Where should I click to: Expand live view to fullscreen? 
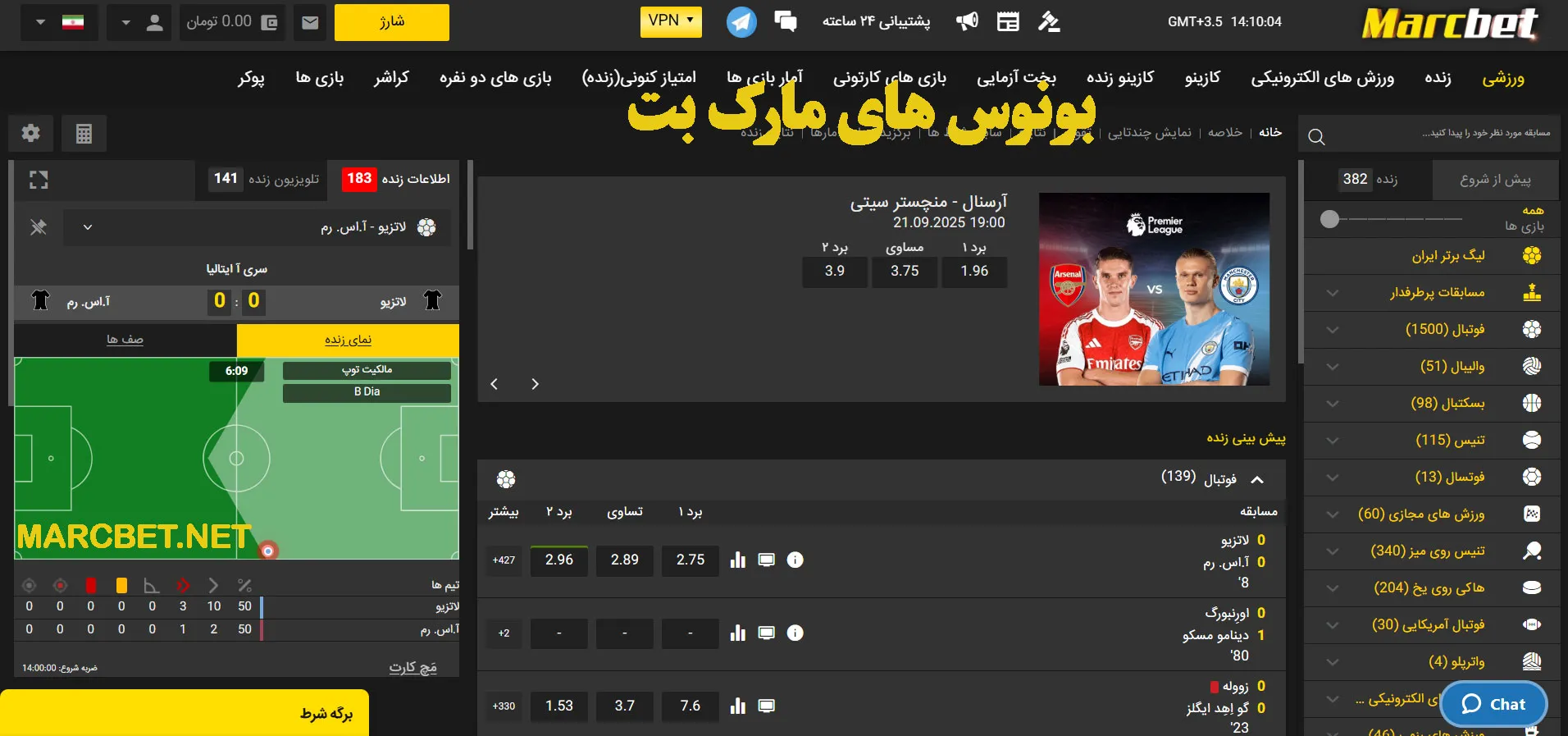pyautogui.click(x=39, y=180)
